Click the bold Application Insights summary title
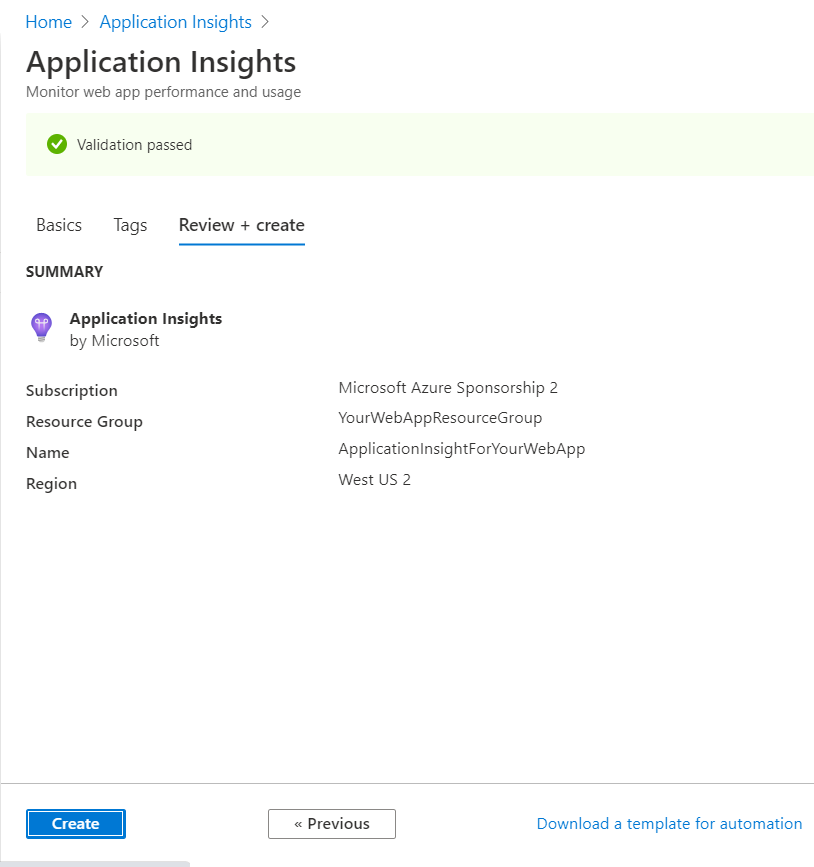 tap(146, 319)
